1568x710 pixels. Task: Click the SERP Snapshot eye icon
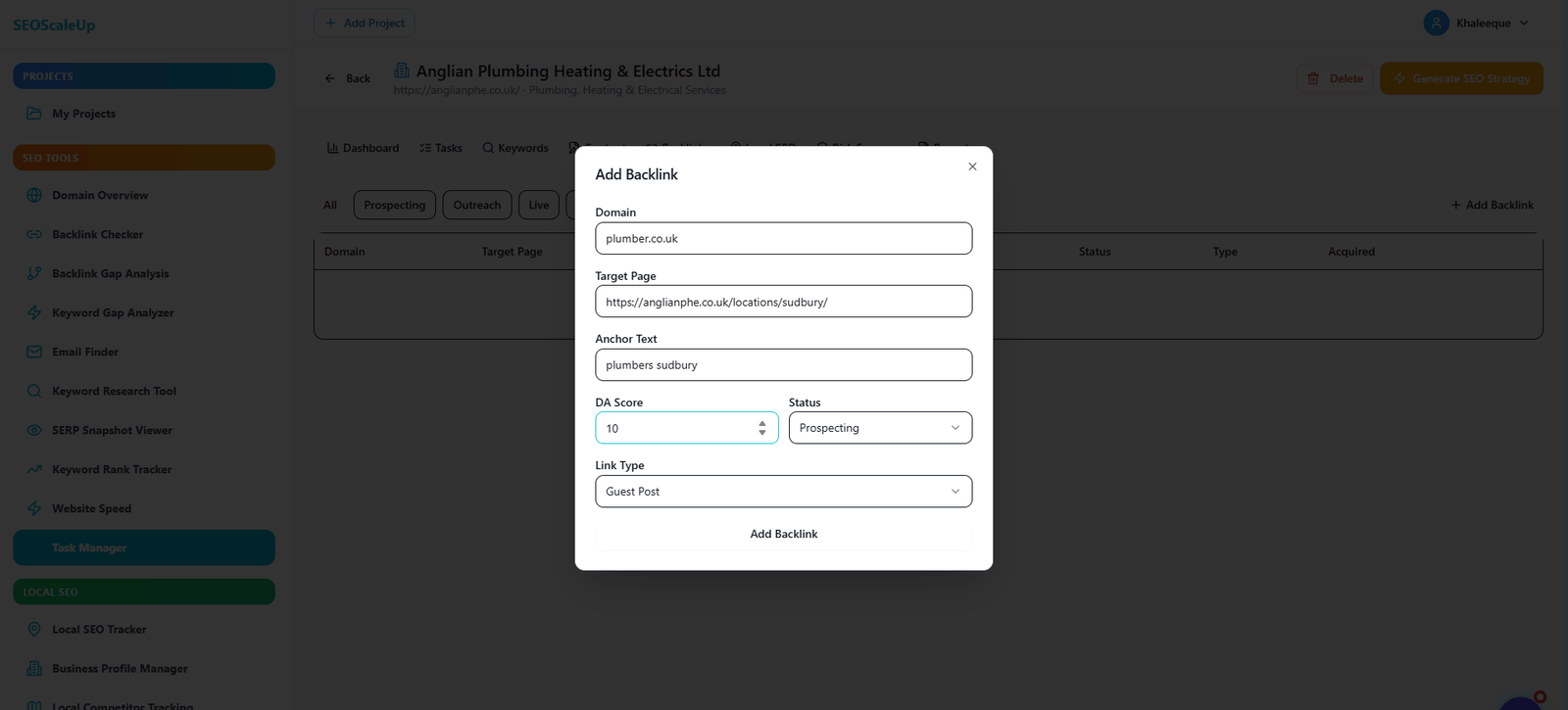[34, 430]
